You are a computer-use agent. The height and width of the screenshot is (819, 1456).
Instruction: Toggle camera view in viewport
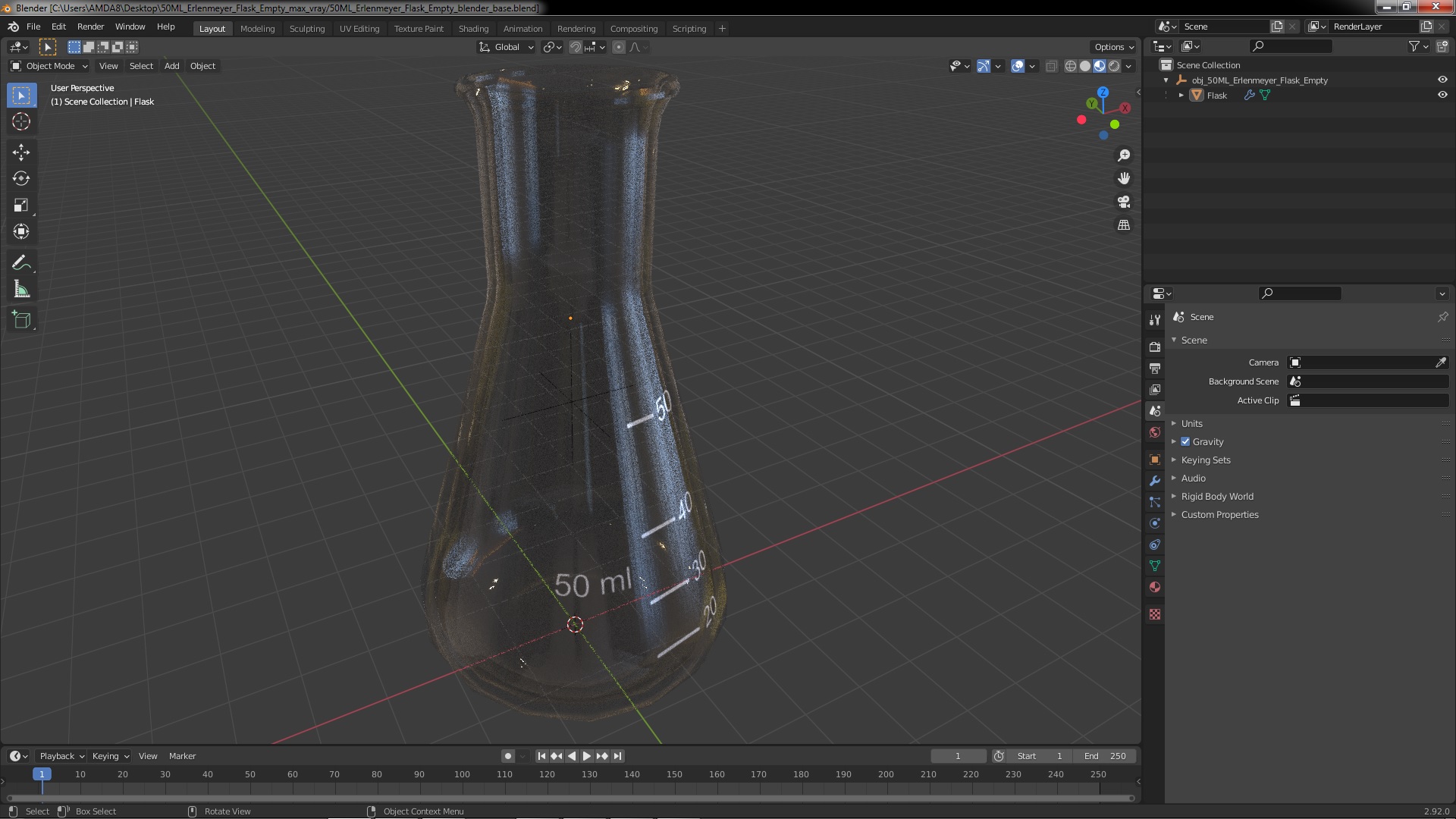(x=1124, y=202)
